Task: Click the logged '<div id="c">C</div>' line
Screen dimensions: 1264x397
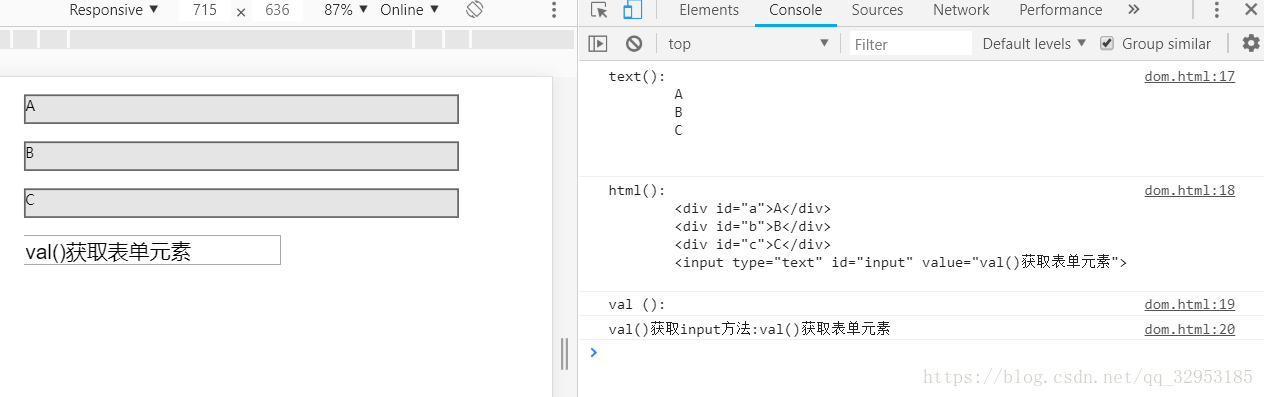Action: 753,245
